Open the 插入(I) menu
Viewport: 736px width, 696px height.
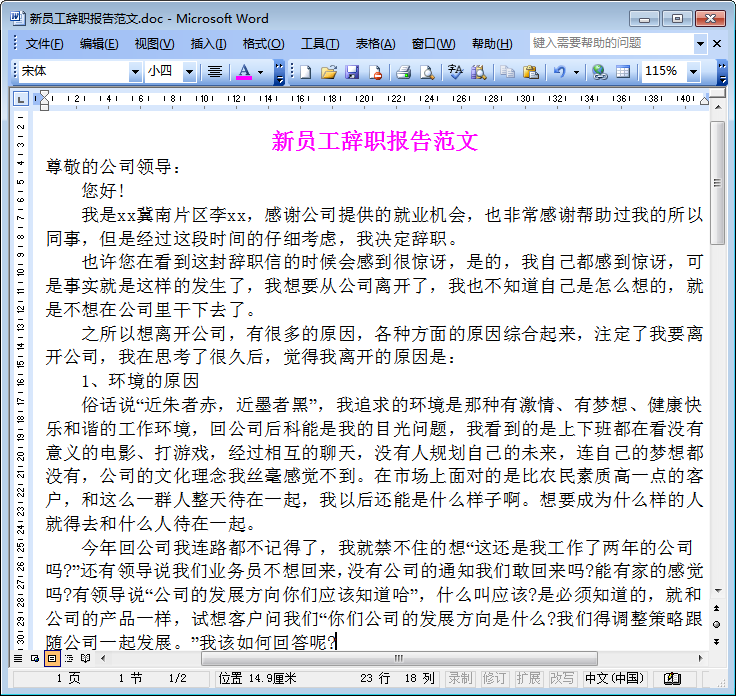[x=208, y=44]
